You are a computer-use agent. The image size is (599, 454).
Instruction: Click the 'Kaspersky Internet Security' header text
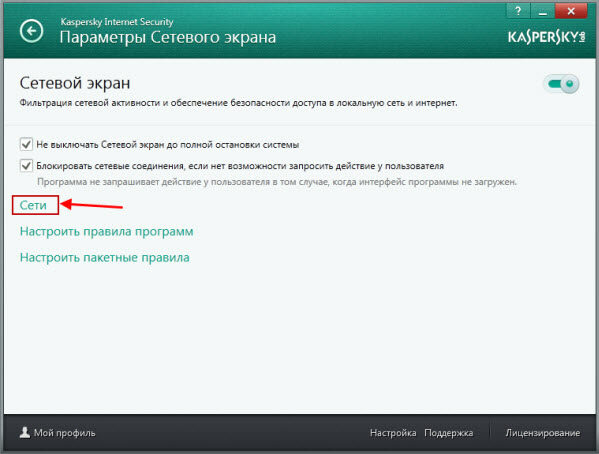117,22
